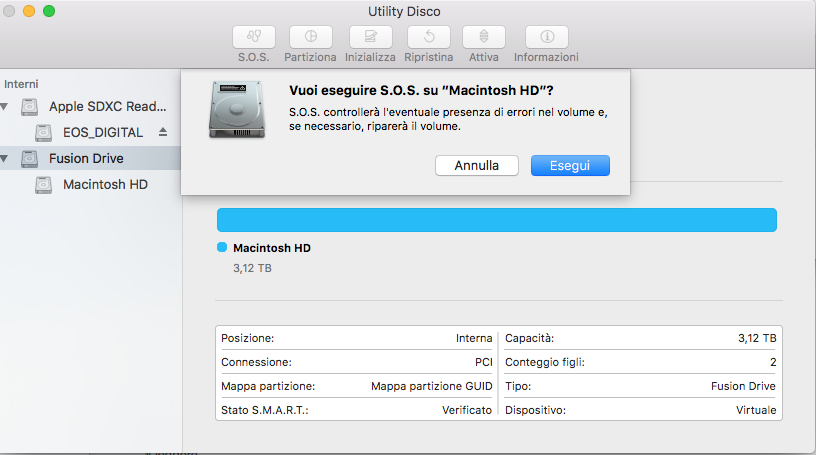This screenshot has height=455, width=816.
Task: Select the Inizializza erase toolbar icon
Action: (371, 37)
